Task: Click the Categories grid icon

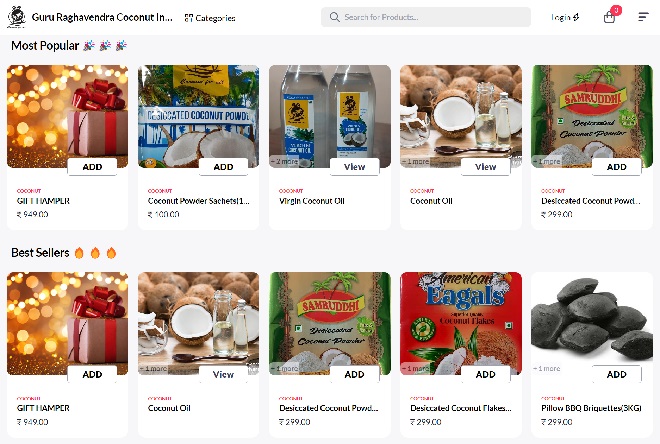Action: tap(189, 18)
